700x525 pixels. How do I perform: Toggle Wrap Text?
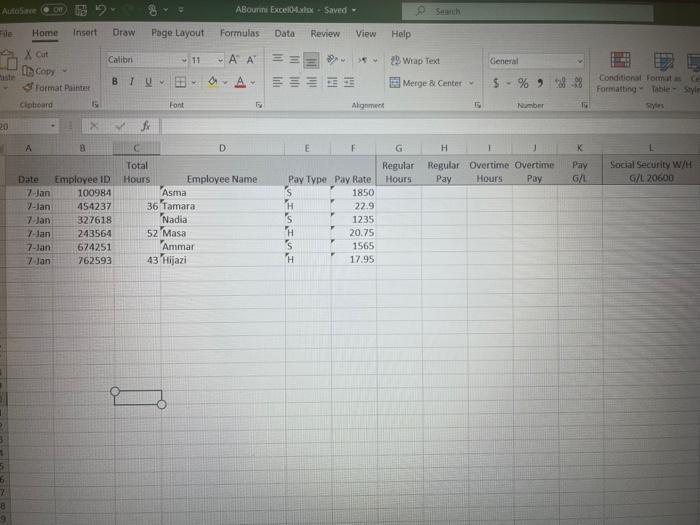point(415,61)
